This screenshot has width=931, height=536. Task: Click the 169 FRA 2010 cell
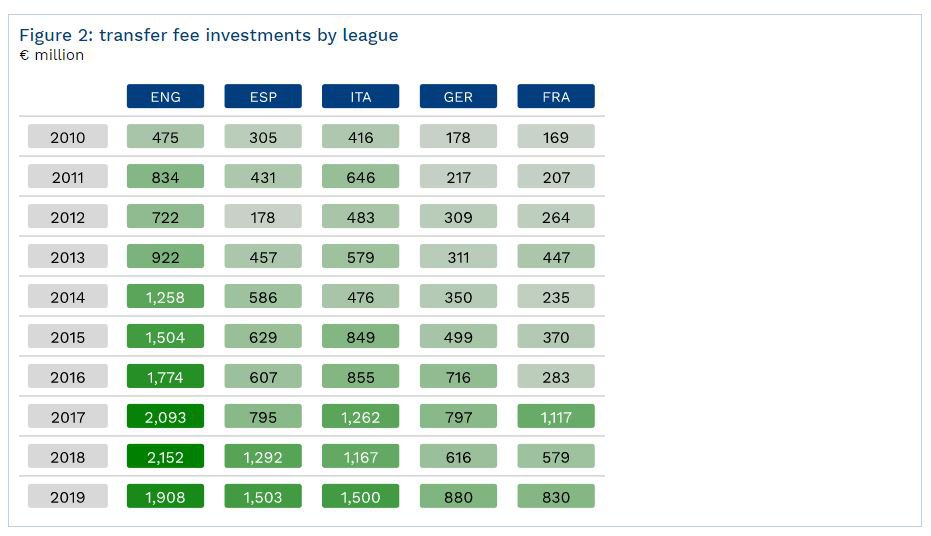point(556,137)
